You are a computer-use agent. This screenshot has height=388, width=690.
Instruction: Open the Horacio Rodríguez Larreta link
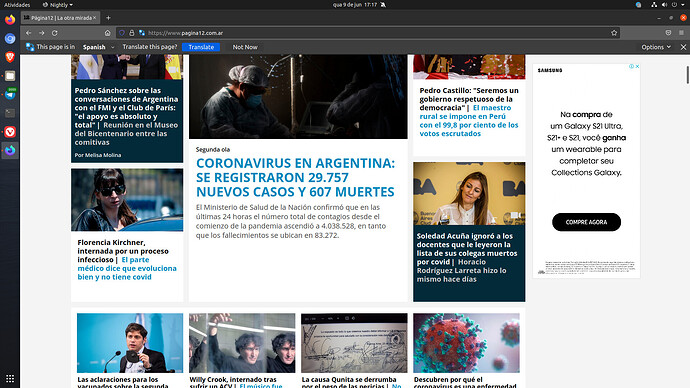[462, 271]
